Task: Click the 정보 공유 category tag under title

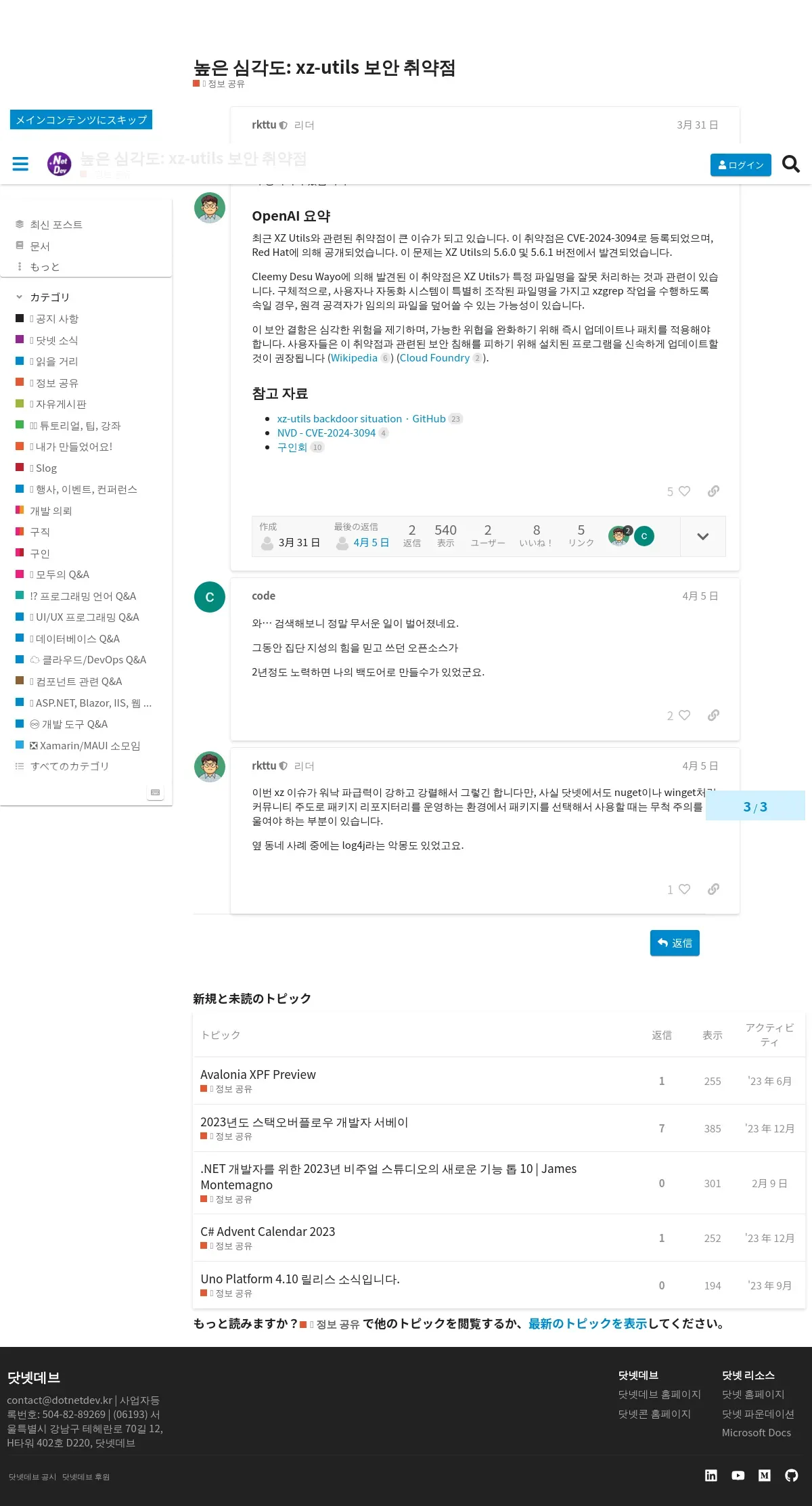Action: click(219, 84)
